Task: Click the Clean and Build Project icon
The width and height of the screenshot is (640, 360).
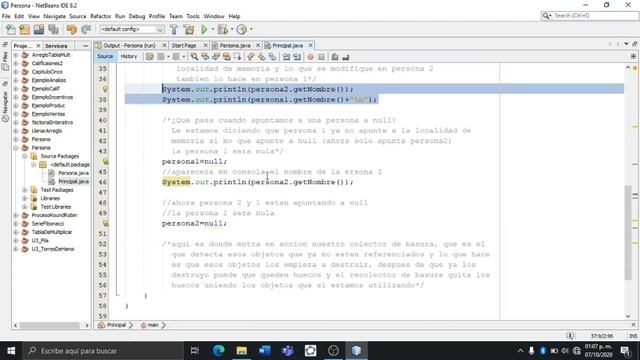Action: (189, 29)
